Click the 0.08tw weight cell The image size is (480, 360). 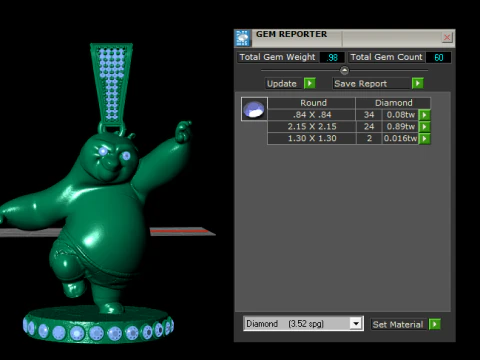[x=400, y=115]
